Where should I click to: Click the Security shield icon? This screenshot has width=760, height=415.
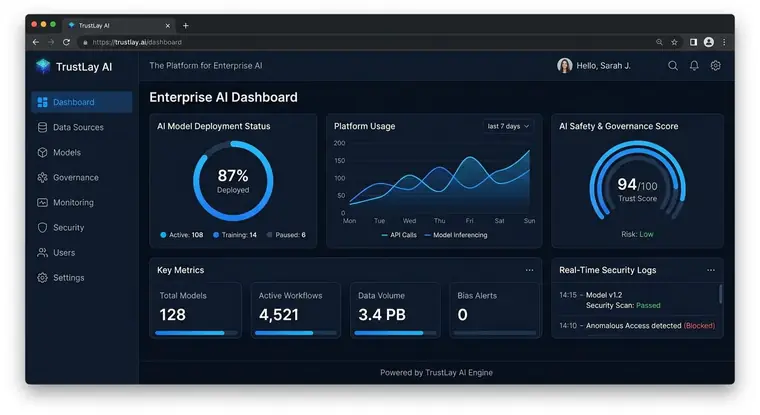[43, 228]
